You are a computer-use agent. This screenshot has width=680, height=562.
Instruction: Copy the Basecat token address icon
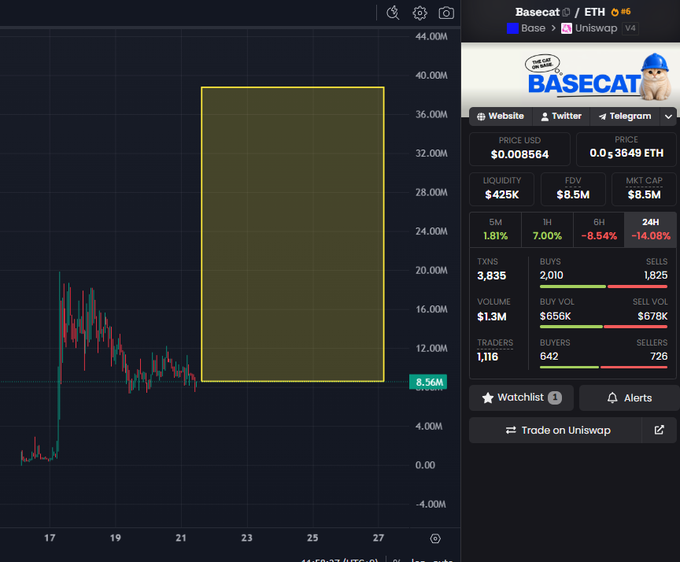[566, 12]
